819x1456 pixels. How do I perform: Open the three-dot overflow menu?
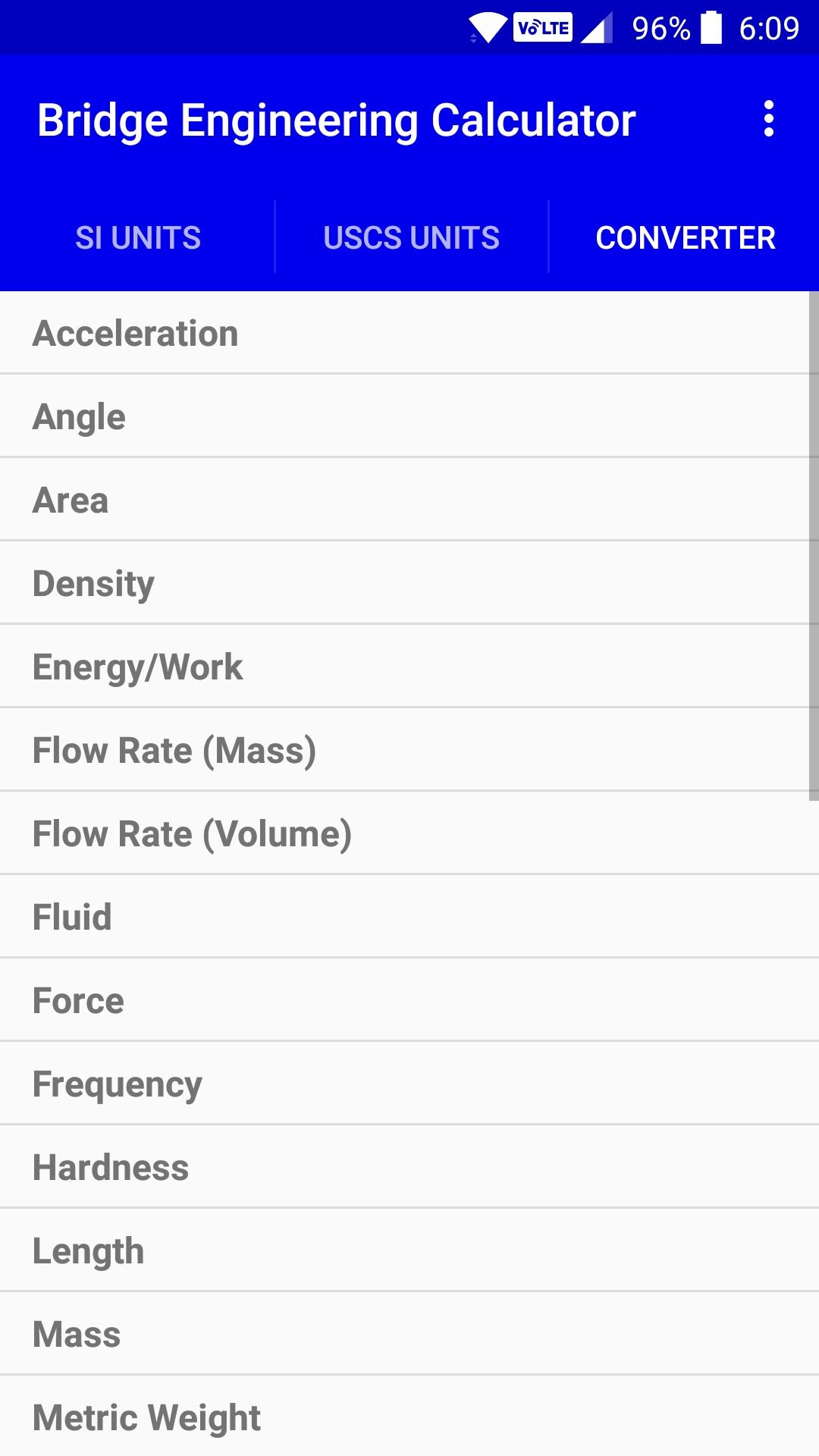[x=768, y=119]
